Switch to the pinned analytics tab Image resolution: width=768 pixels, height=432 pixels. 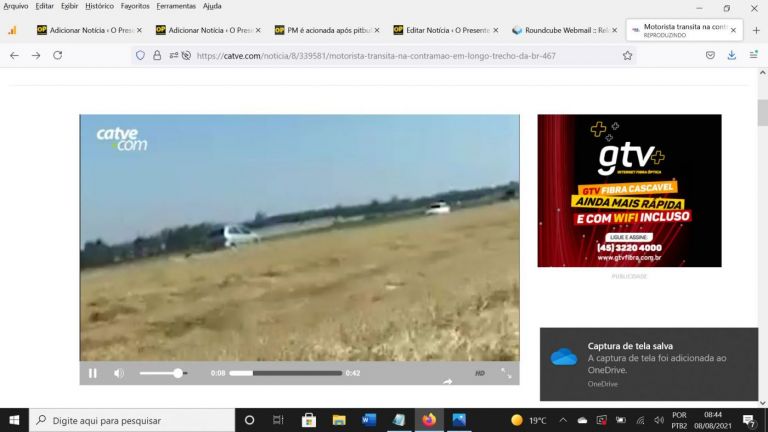coord(12,30)
